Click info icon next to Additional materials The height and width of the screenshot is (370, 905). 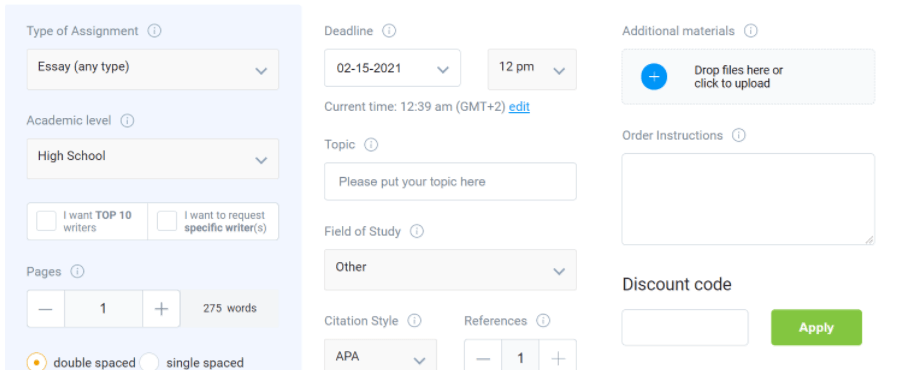(750, 31)
